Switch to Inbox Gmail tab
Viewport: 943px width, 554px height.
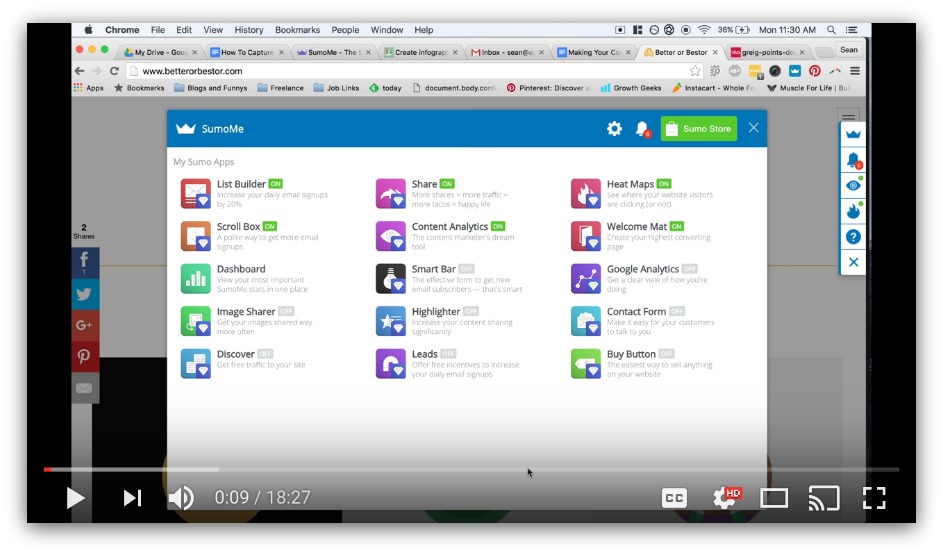coord(507,52)
